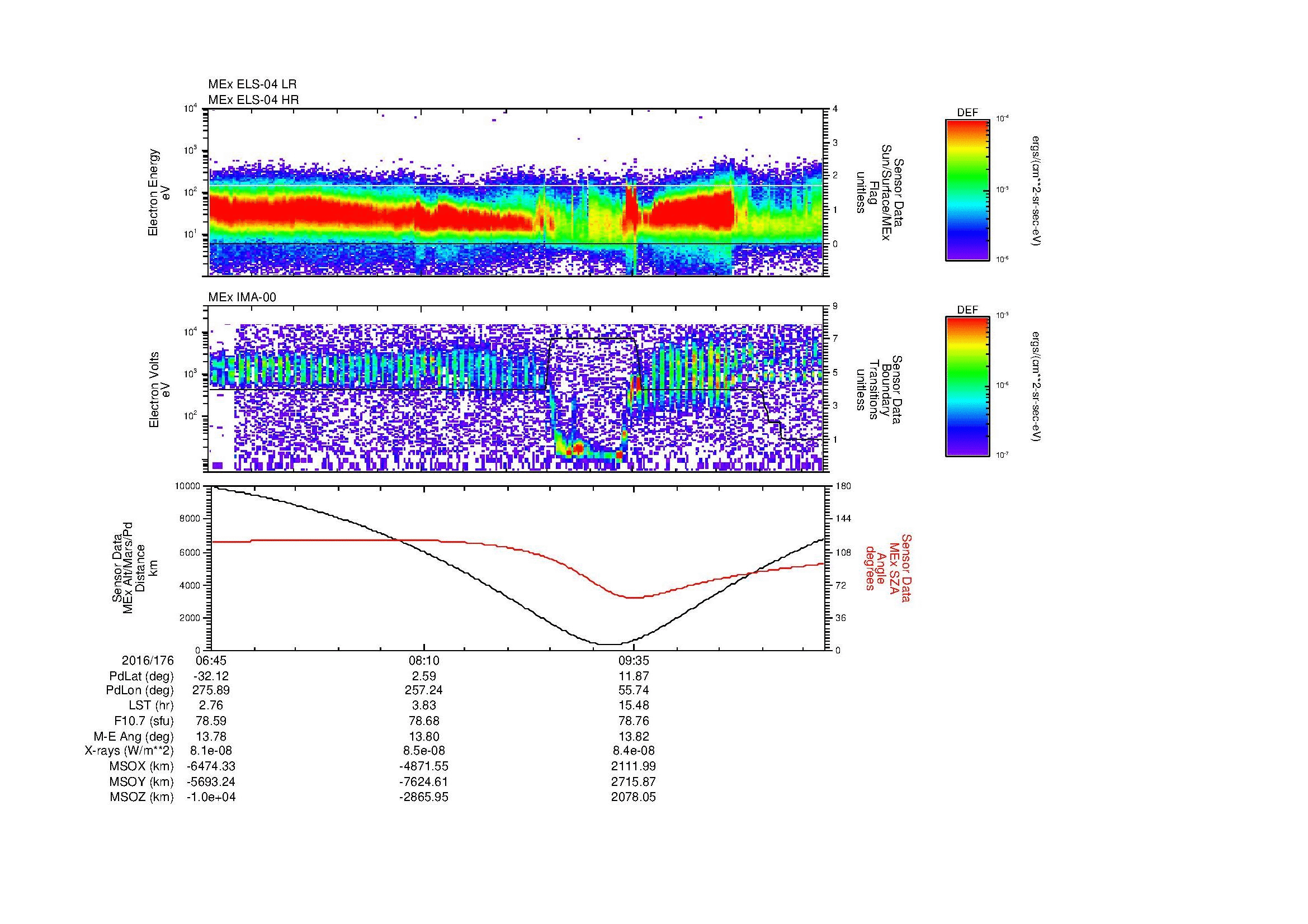Image resolution: width=1308 pixels, height=924 pixels.
Task: Click the 'M-E Ang (deg)' row label
Action: [134, 736]
